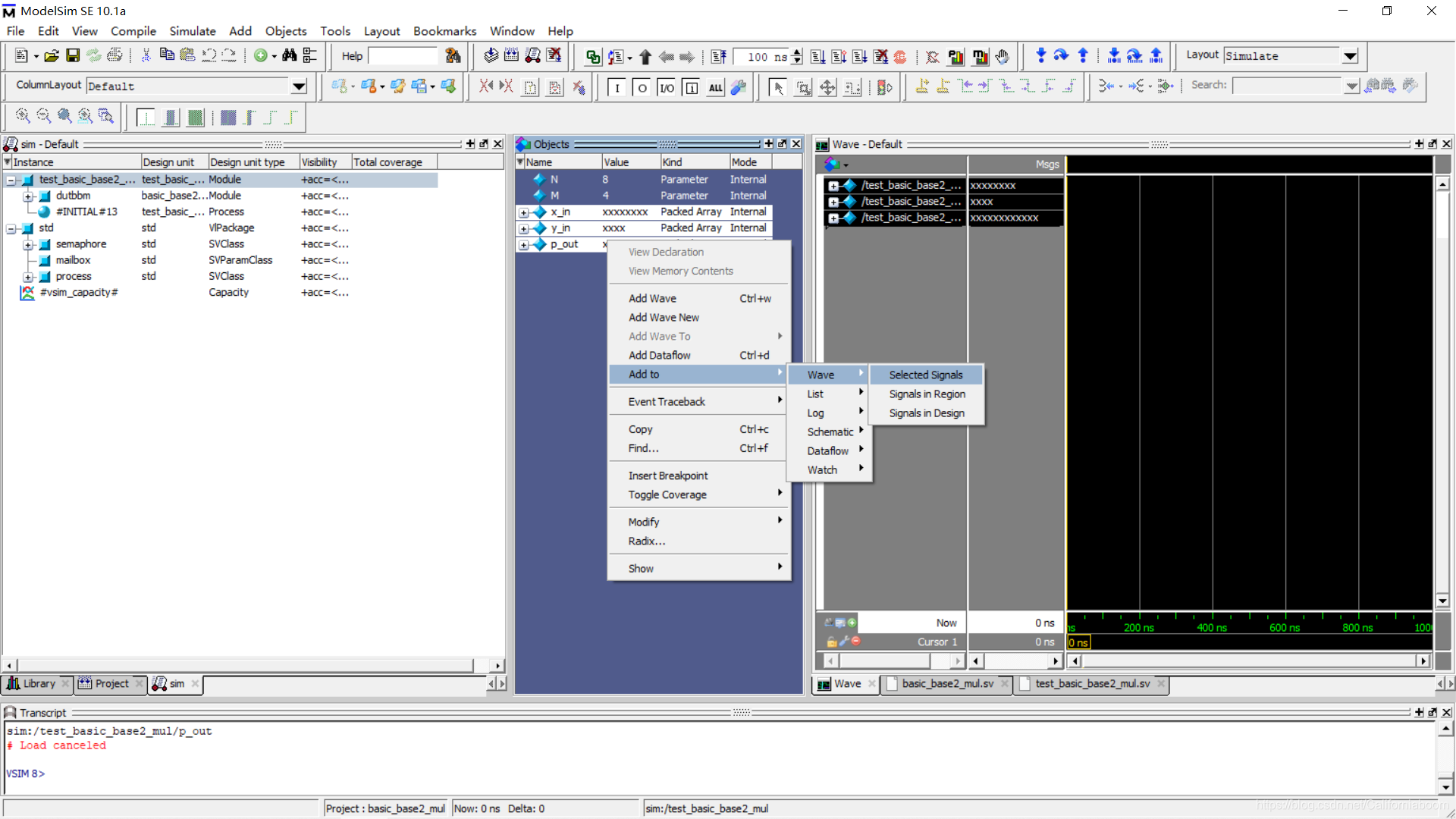
Task: Click 'Signals in Design' option
Action: [x=926, y=413]
